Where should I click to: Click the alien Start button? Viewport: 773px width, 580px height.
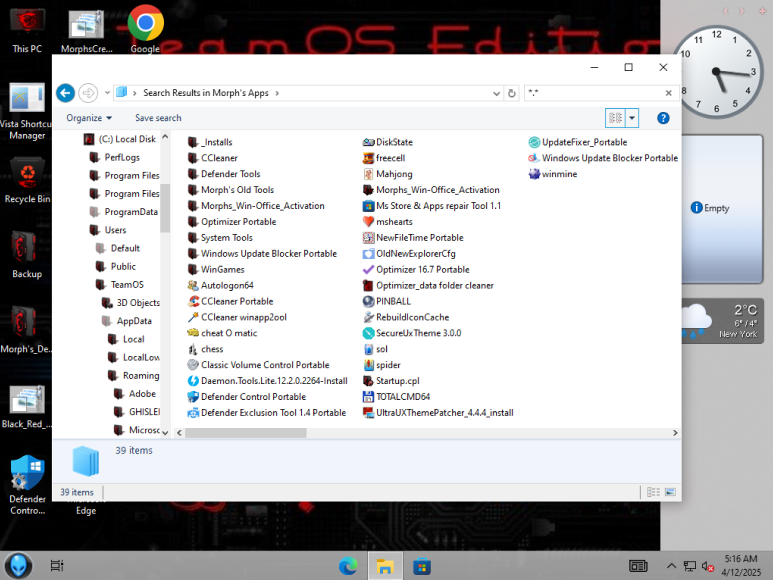click(x=18, y=566)
